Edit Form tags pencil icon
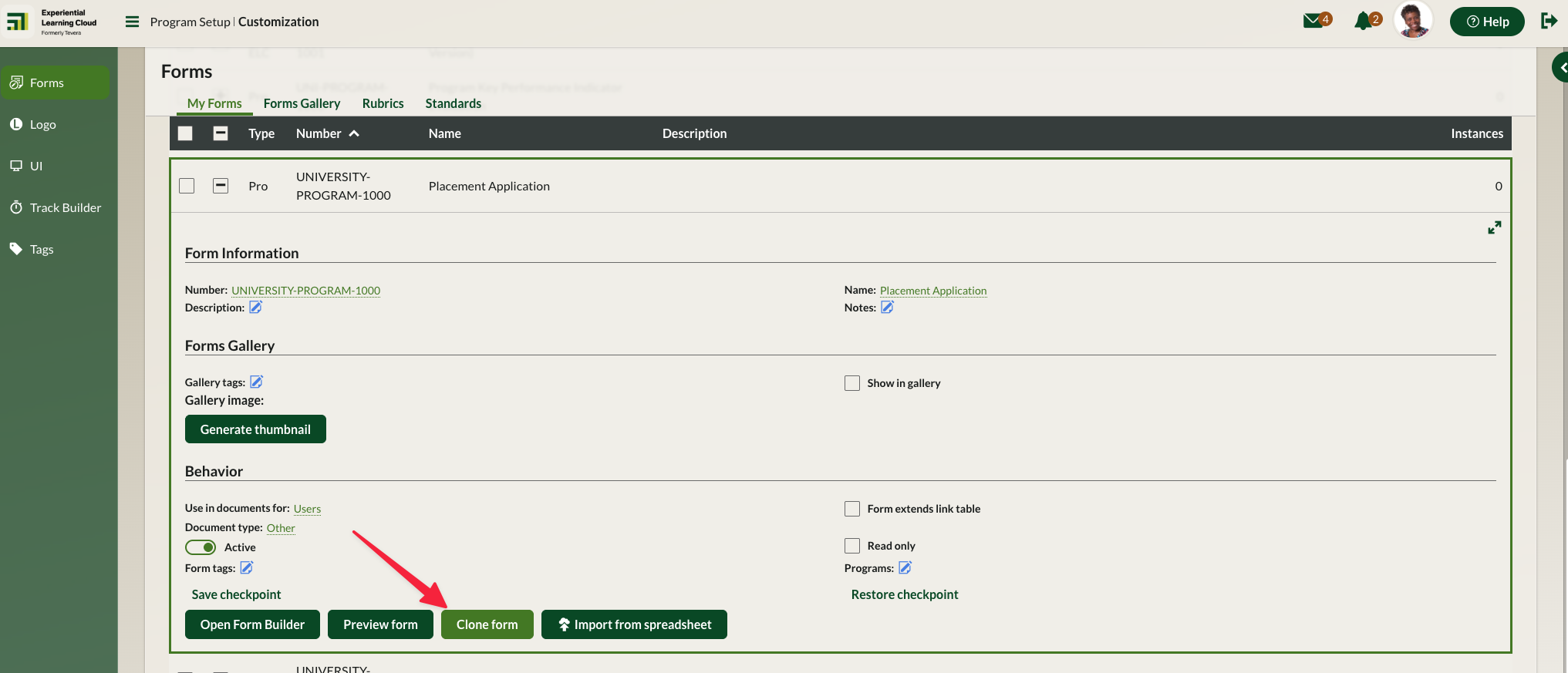Screen dimensions: 1568x673 pyautogui.click(x=247, y=567)
